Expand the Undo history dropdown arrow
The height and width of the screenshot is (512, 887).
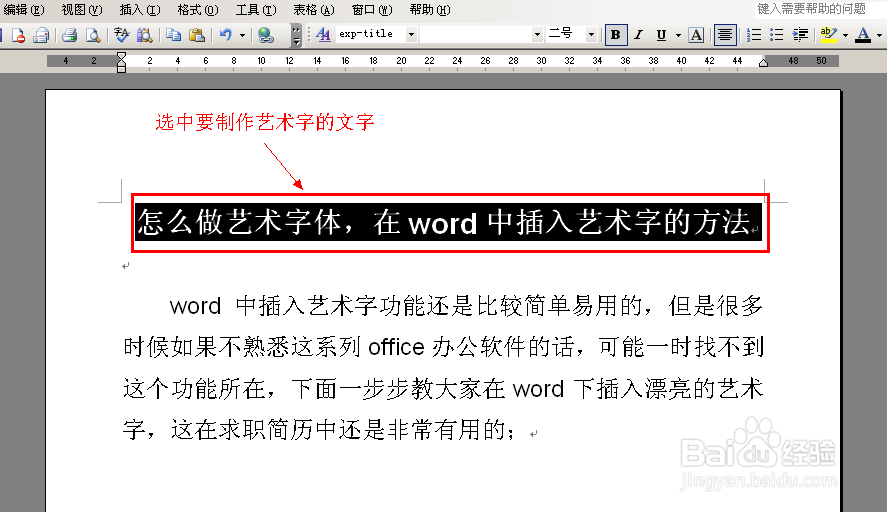[x=242, y=35]
